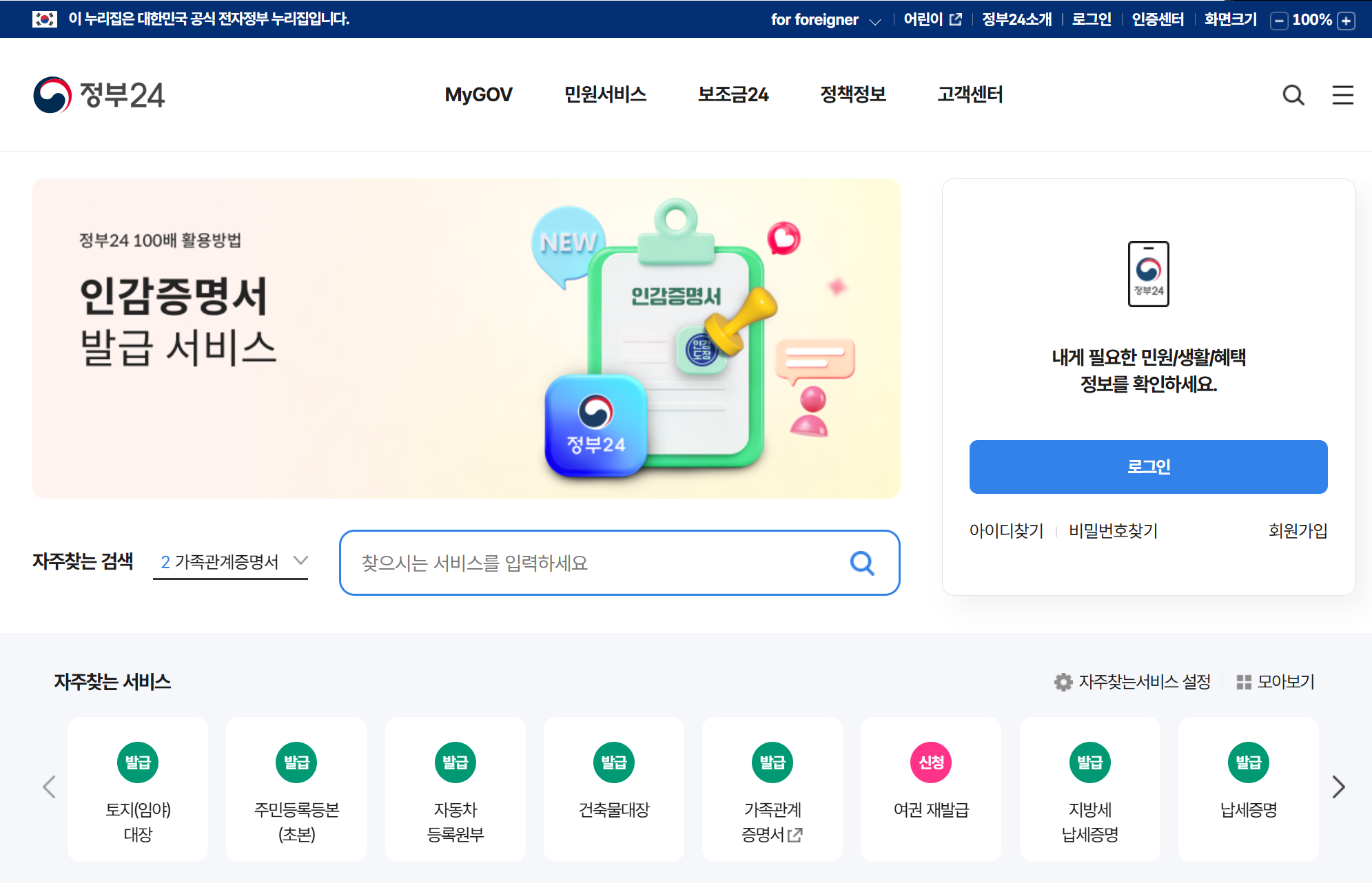The image size is (1372, 883).
Task: Open the 보조금24 menu
Action: point(733,94)
